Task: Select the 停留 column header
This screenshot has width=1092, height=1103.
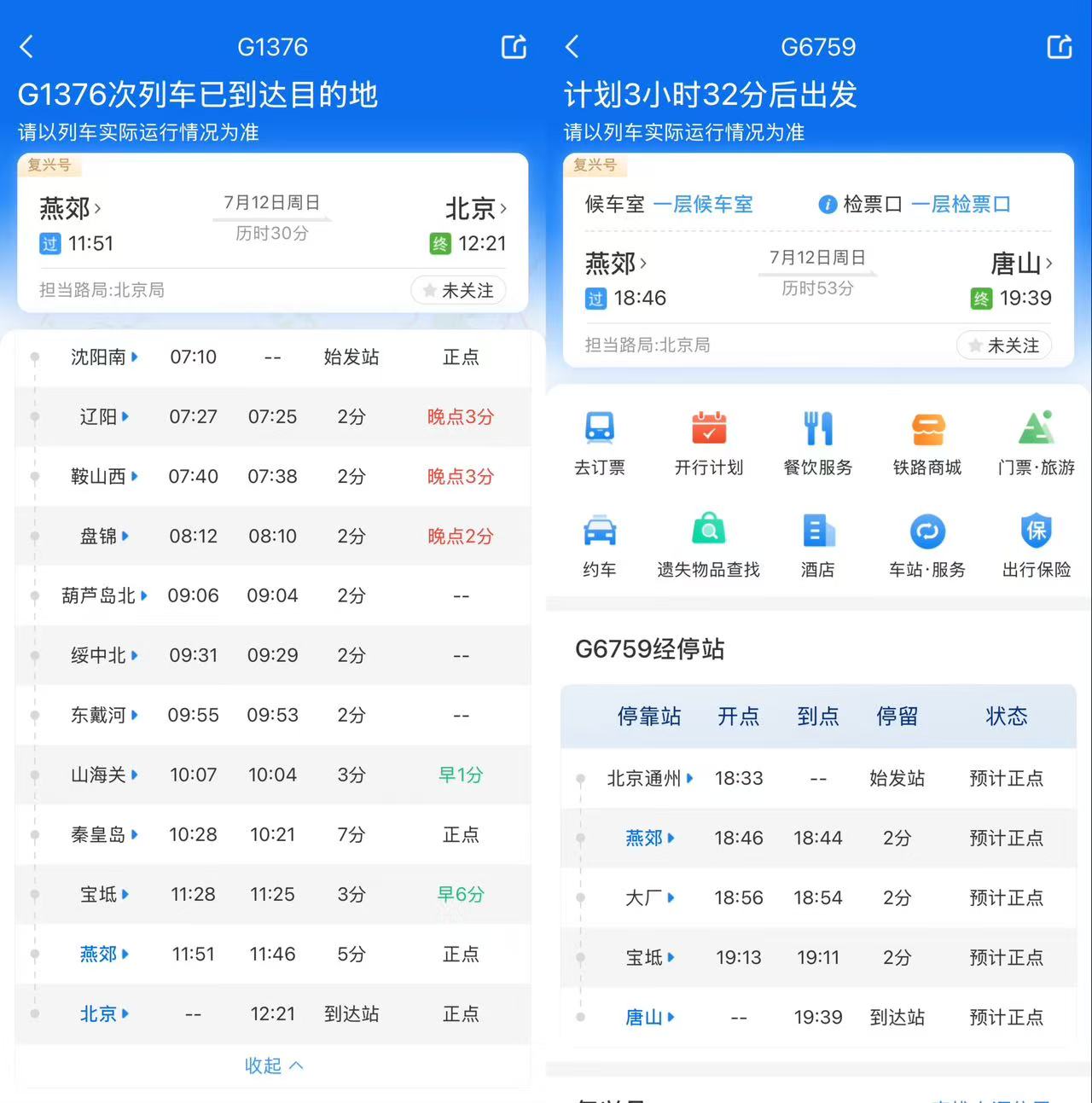Action: 897,716
